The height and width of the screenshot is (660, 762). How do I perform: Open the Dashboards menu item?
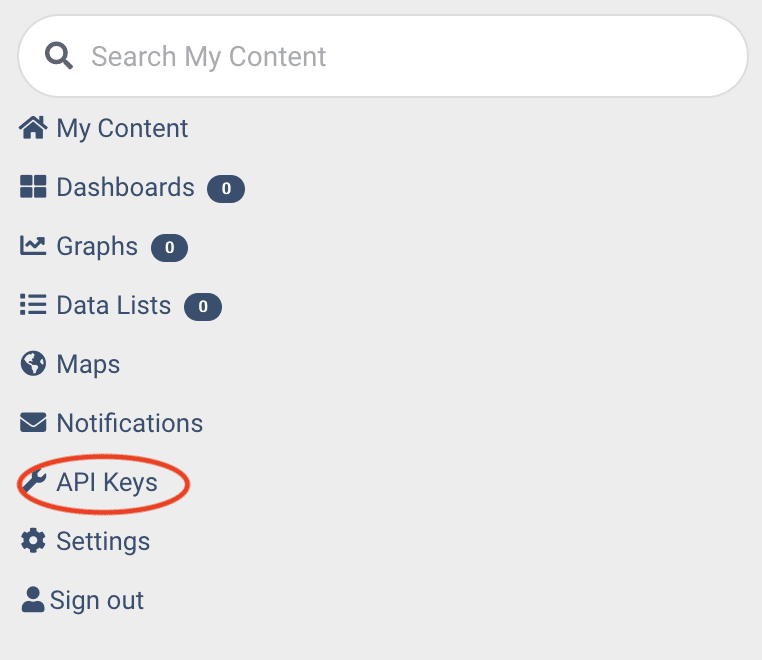pos(125,188)
